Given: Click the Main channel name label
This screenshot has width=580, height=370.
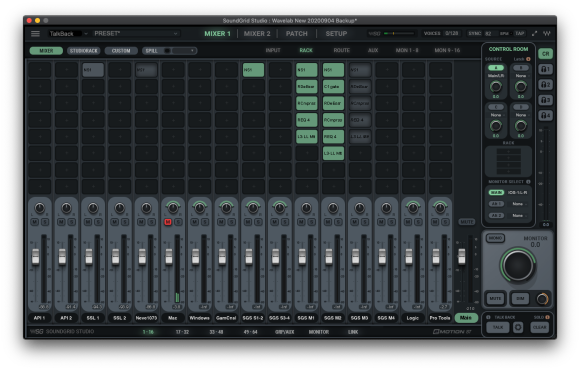Looking at the screenshot, I should click(x=466, y=318).
